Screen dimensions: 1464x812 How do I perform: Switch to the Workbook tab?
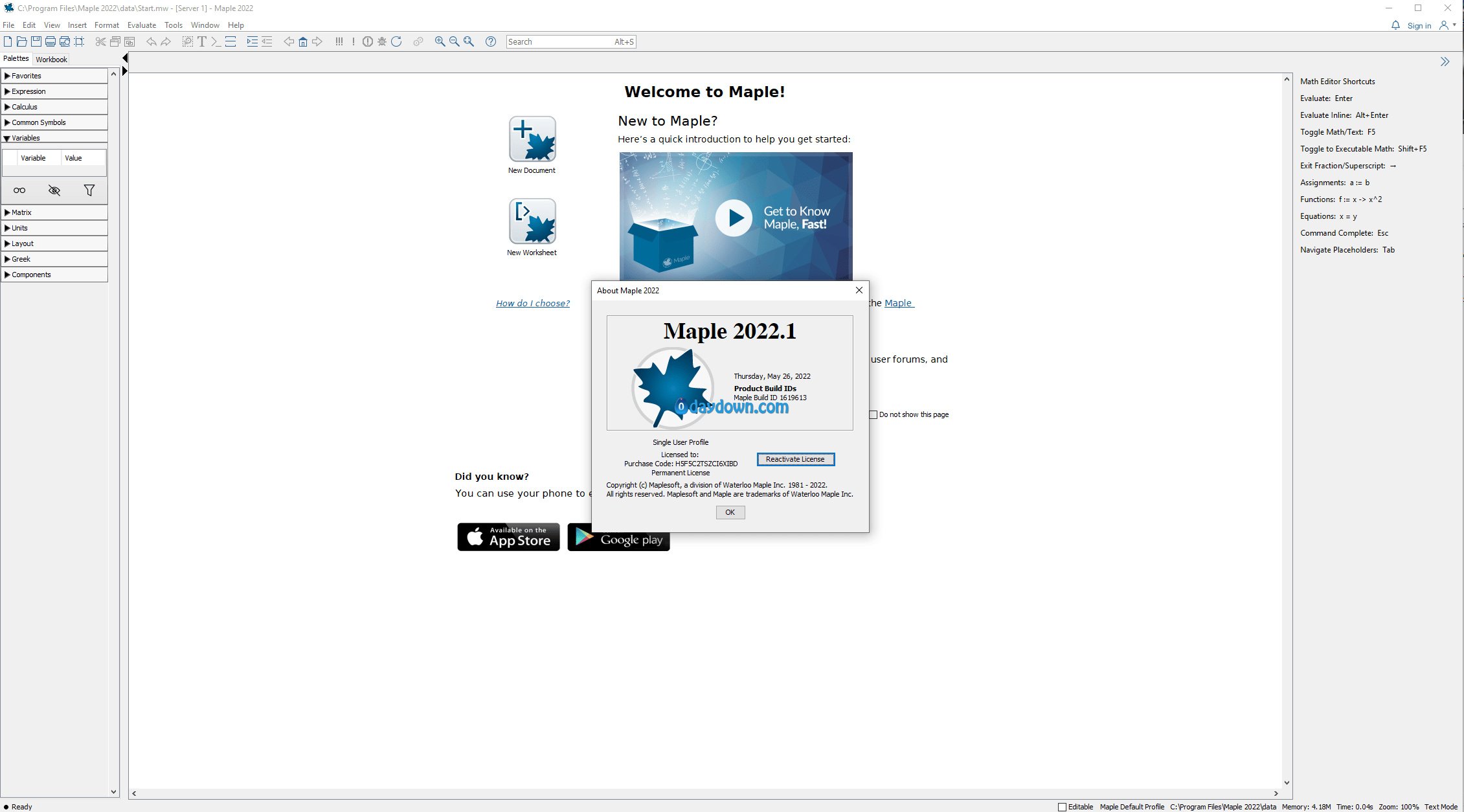[x=51, y=59]
